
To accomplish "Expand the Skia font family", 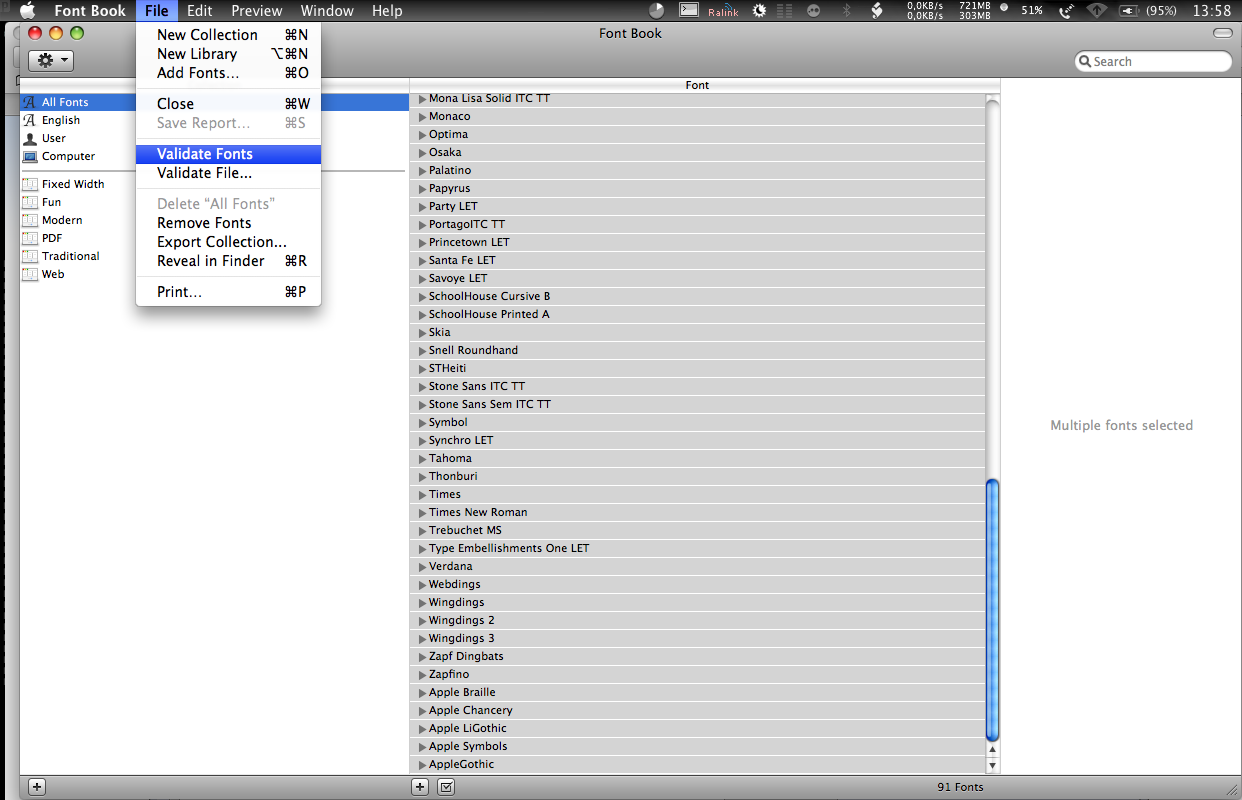I will (x=422, y=332).
